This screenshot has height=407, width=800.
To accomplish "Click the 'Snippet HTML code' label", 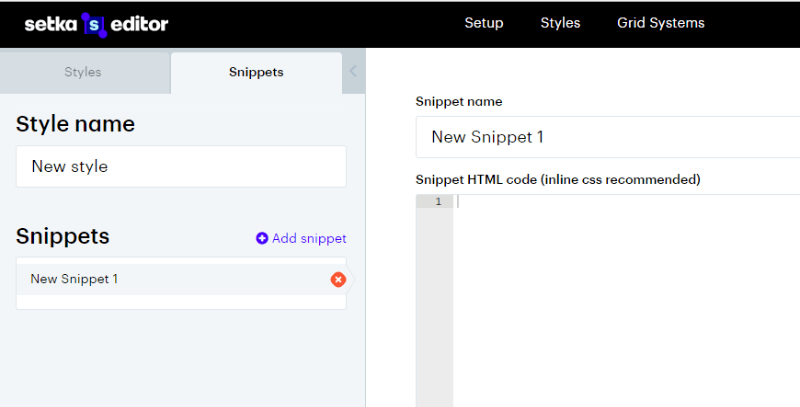I will pos(558,180).
